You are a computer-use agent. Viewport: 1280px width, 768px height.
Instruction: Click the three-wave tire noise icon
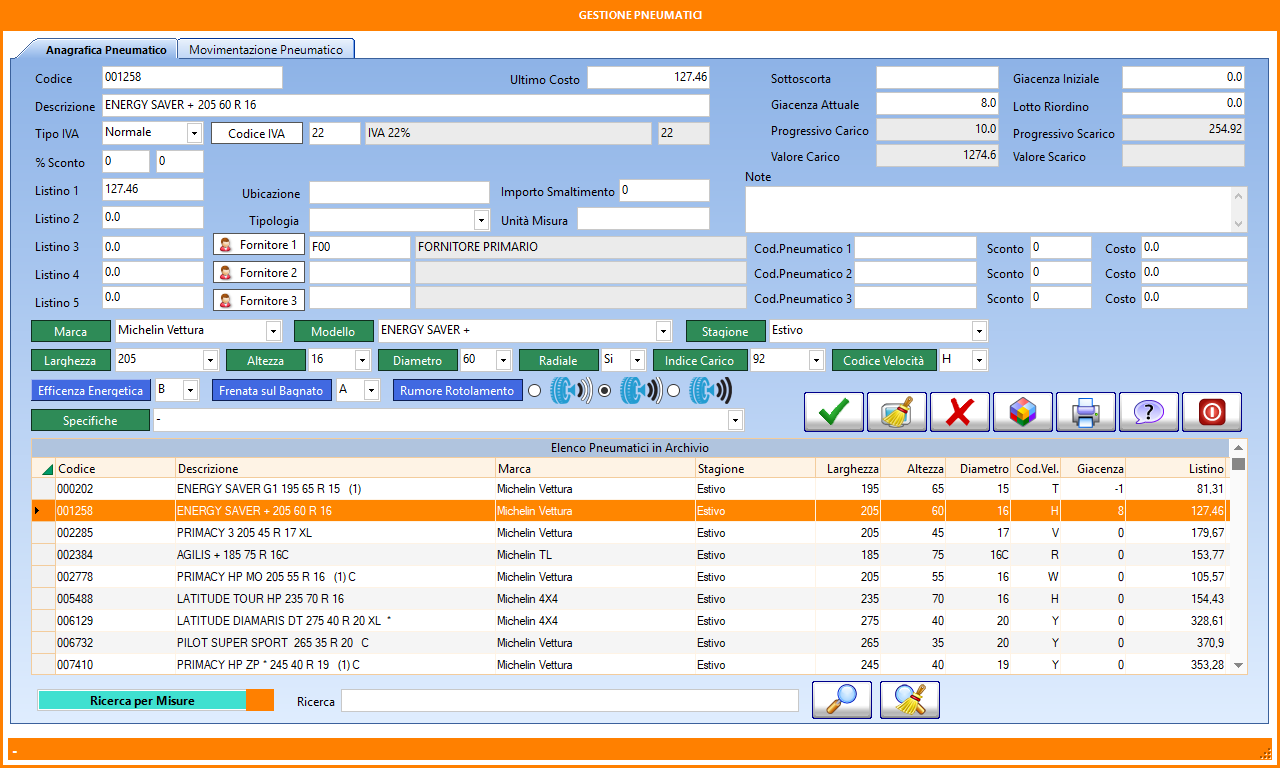coord(710,391)
